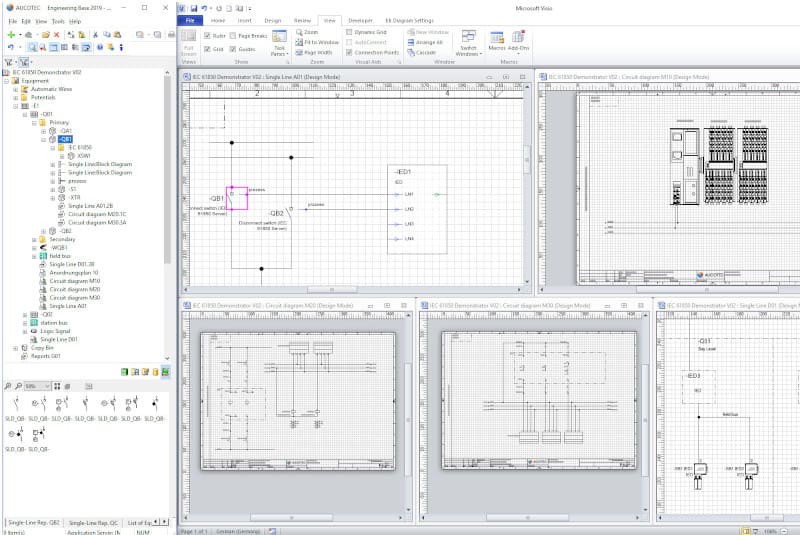Image resolution: width=800 pixels, height=535 pixels.
Task: Open the Tools menu in Engineering Base
Action: (x=58, y=20)
